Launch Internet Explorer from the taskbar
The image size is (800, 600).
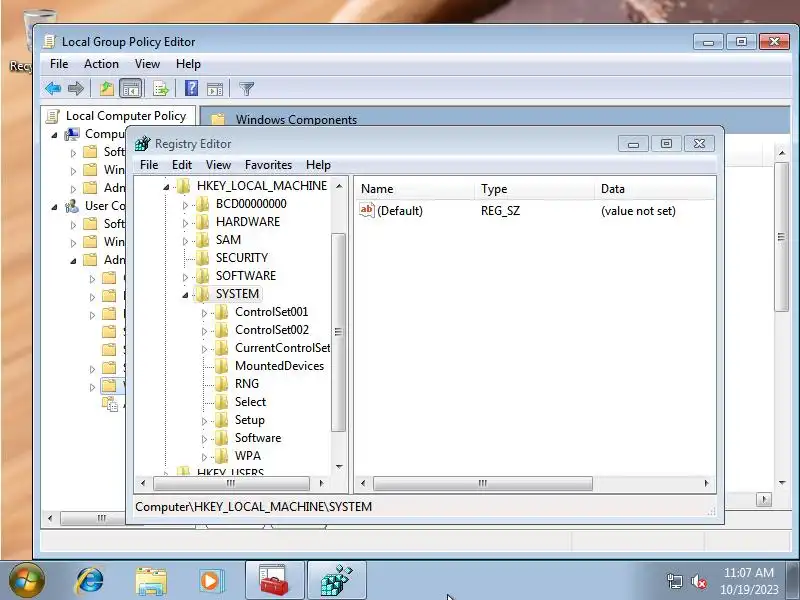pos(90,581)
